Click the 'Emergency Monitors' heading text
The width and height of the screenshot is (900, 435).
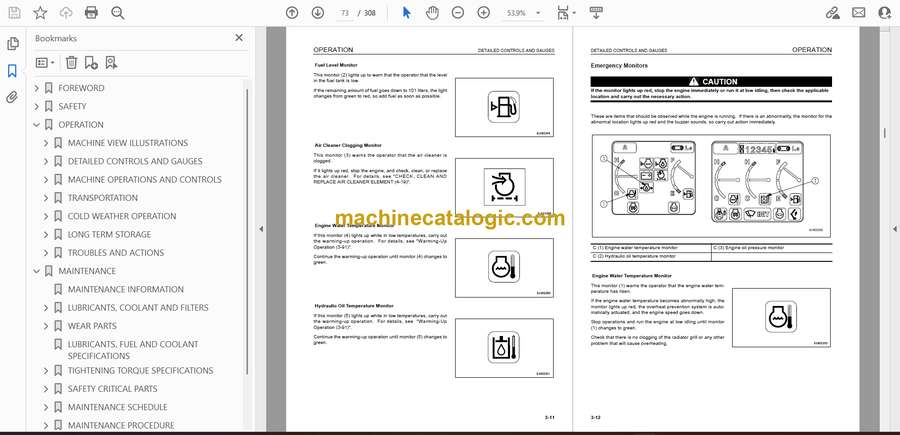[619, 66]
